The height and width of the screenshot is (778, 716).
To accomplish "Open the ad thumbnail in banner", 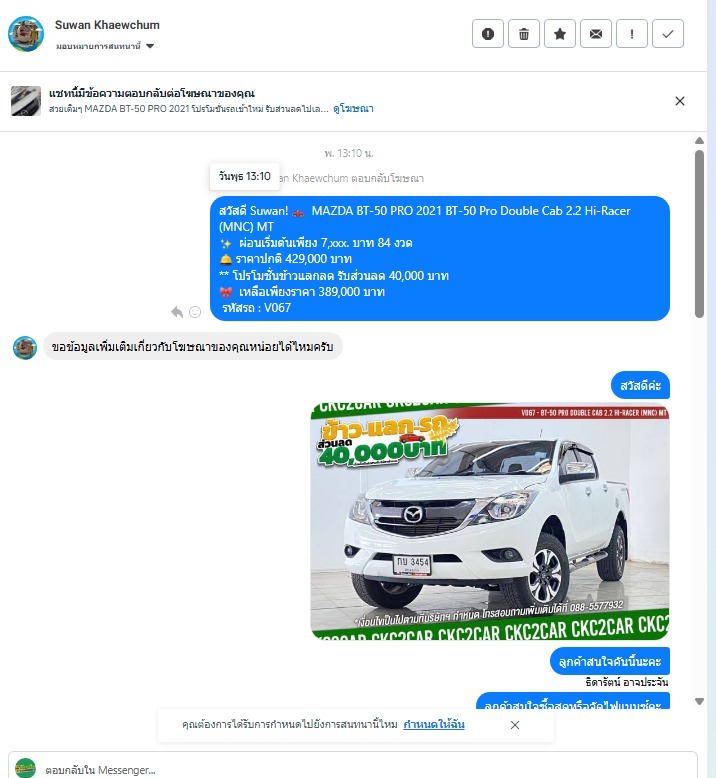I will click(x=26, y=101).
